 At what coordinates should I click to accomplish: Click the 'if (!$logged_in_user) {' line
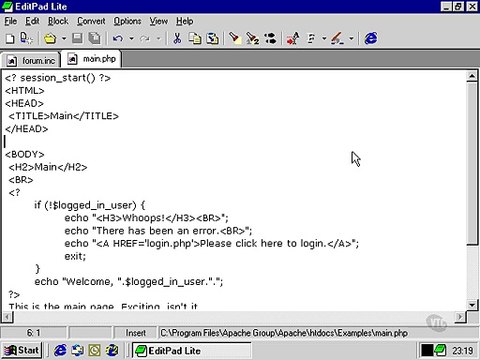(x=89, y=205)
